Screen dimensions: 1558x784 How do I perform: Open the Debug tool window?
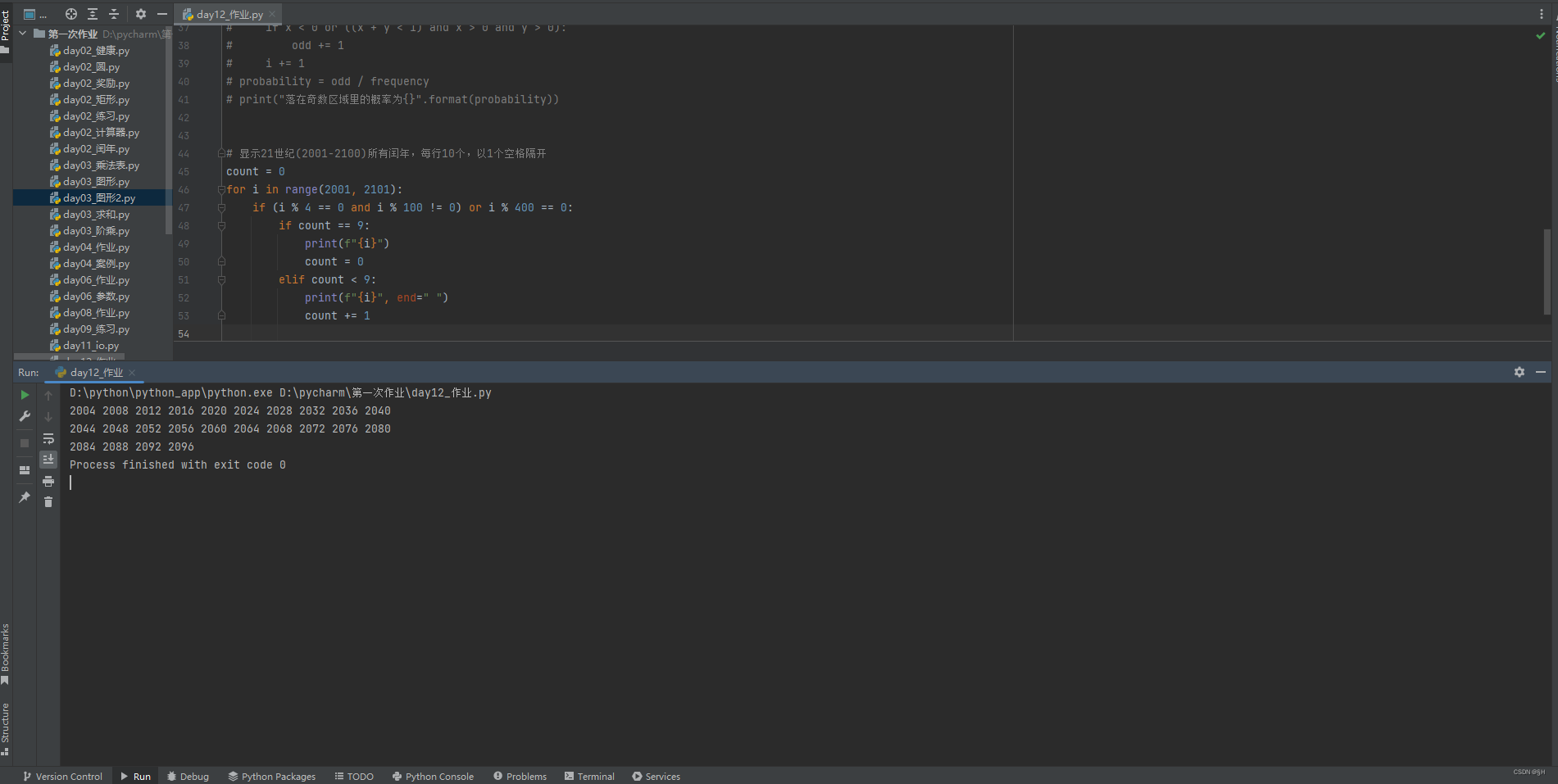(x=188, y=776)
